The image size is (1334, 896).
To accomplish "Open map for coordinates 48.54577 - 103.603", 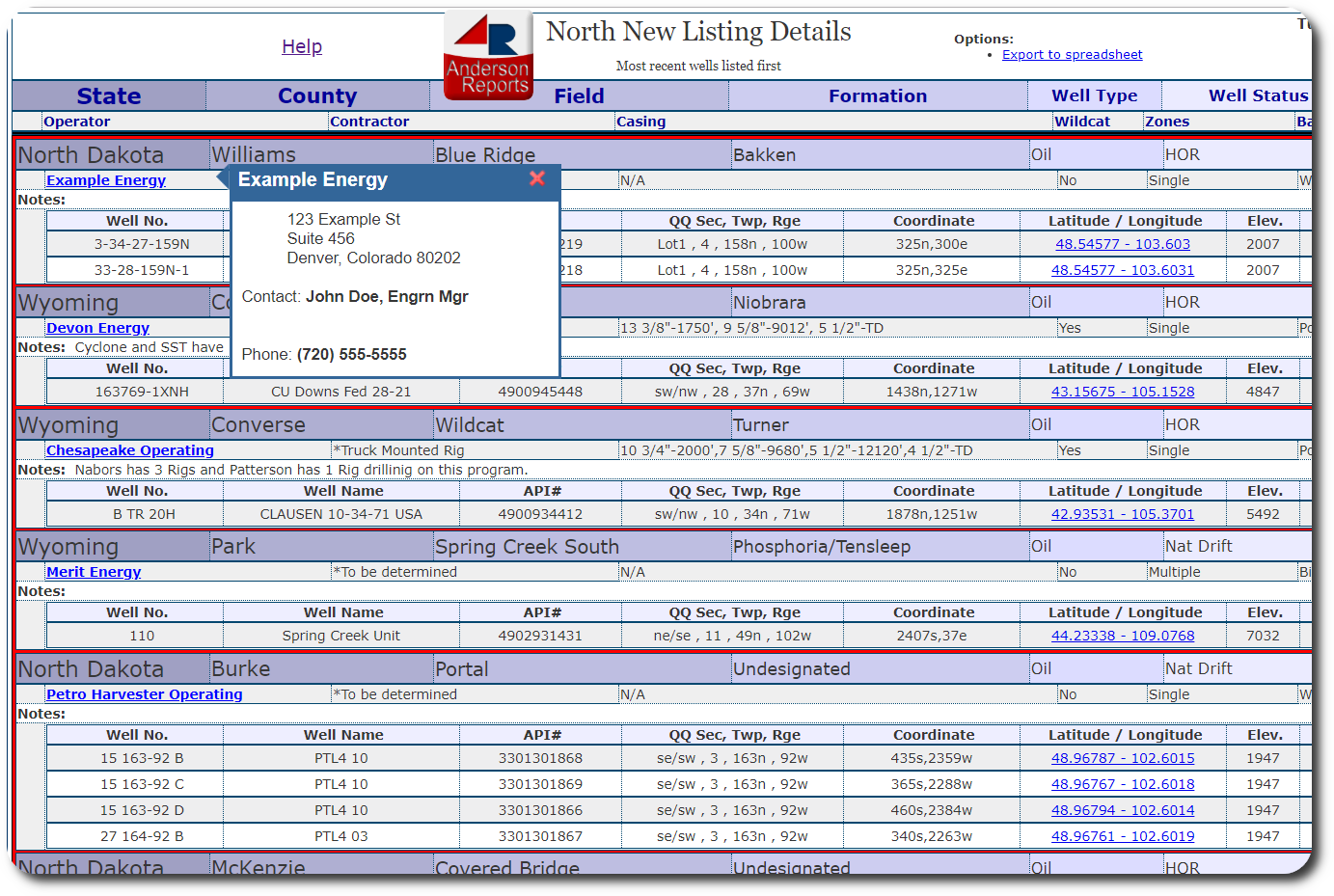I will pyautogui.click(x=1122, y=244).
